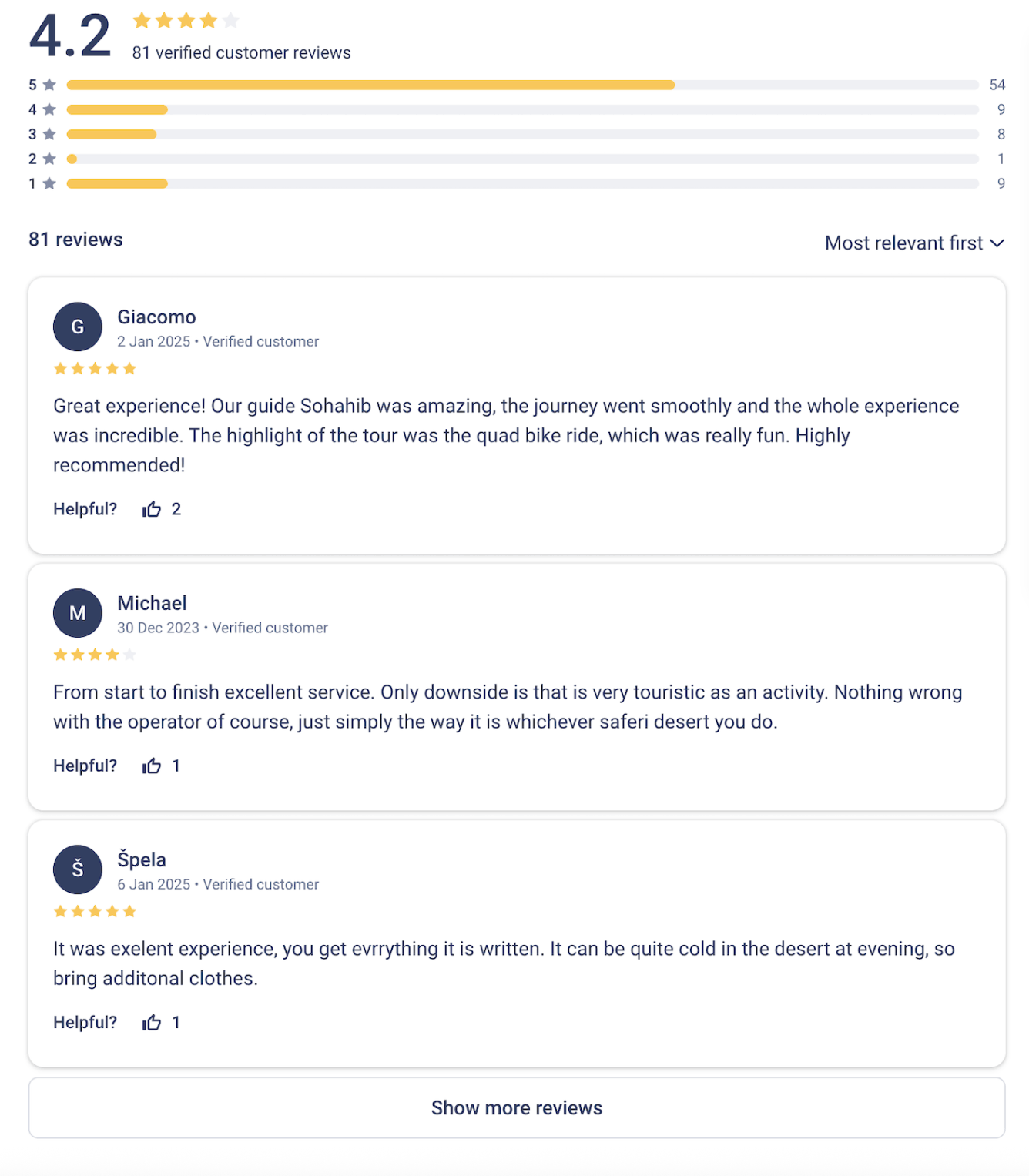
Task: Click Giacomo's G avatar circle
Action: pyautogui.click(x=78, y=327)
